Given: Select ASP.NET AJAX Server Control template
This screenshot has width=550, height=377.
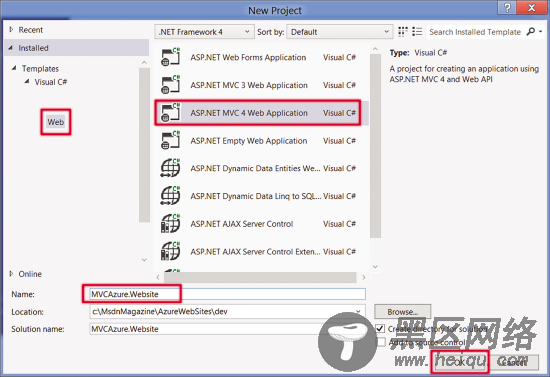Looking at the screenshot, I should click(261, 224).
